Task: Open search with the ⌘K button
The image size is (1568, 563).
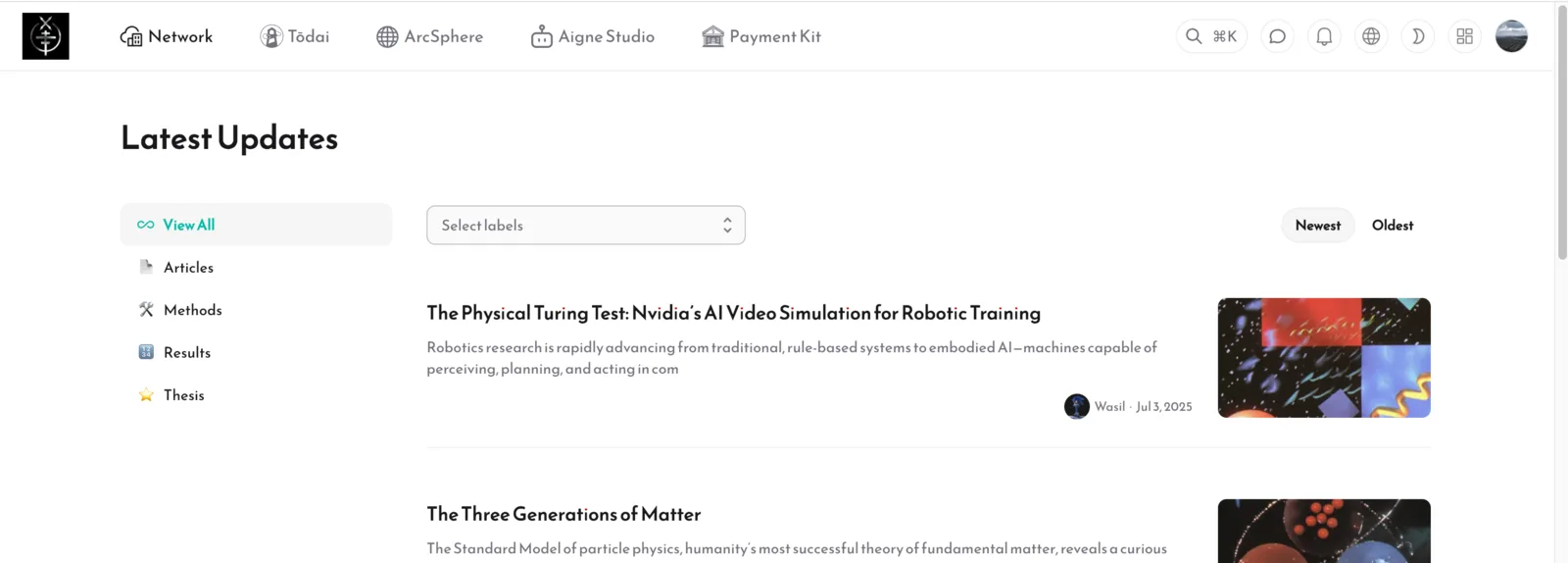Action: click(x=1211, y=36)
